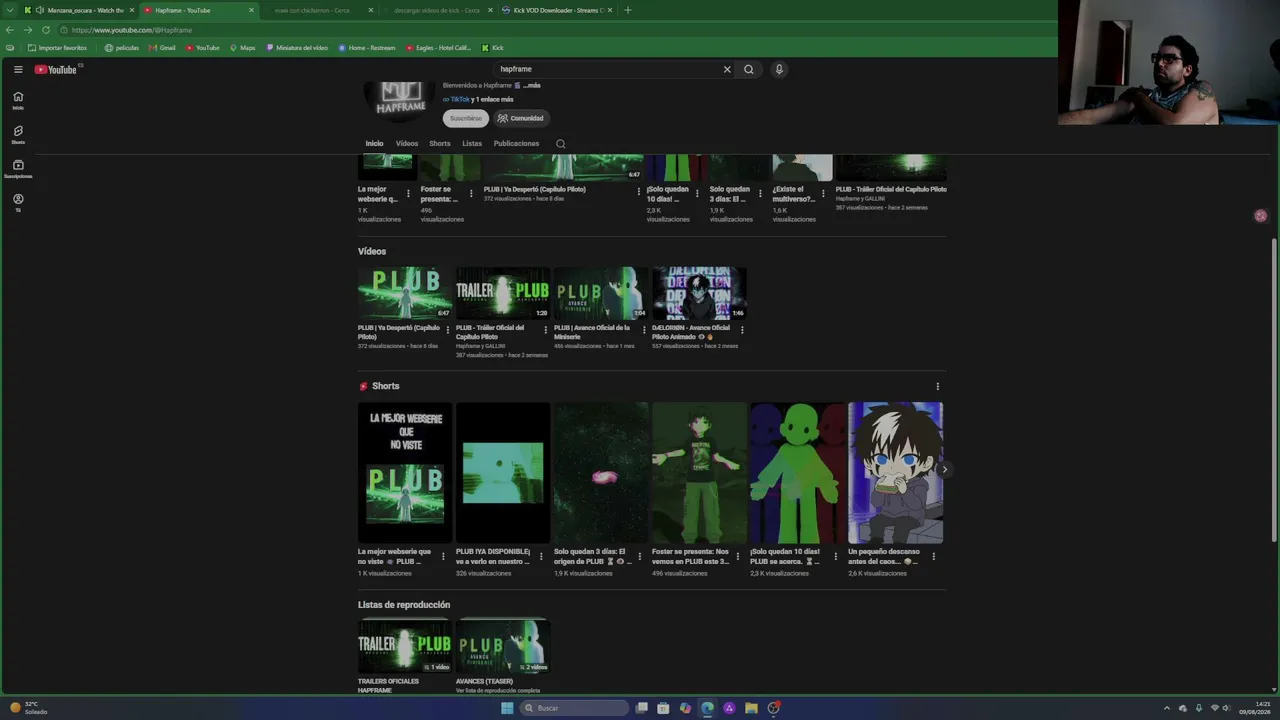Start voice search with the microphone
The width and height of the screenshot is (1280, 720).
[779, 69]
